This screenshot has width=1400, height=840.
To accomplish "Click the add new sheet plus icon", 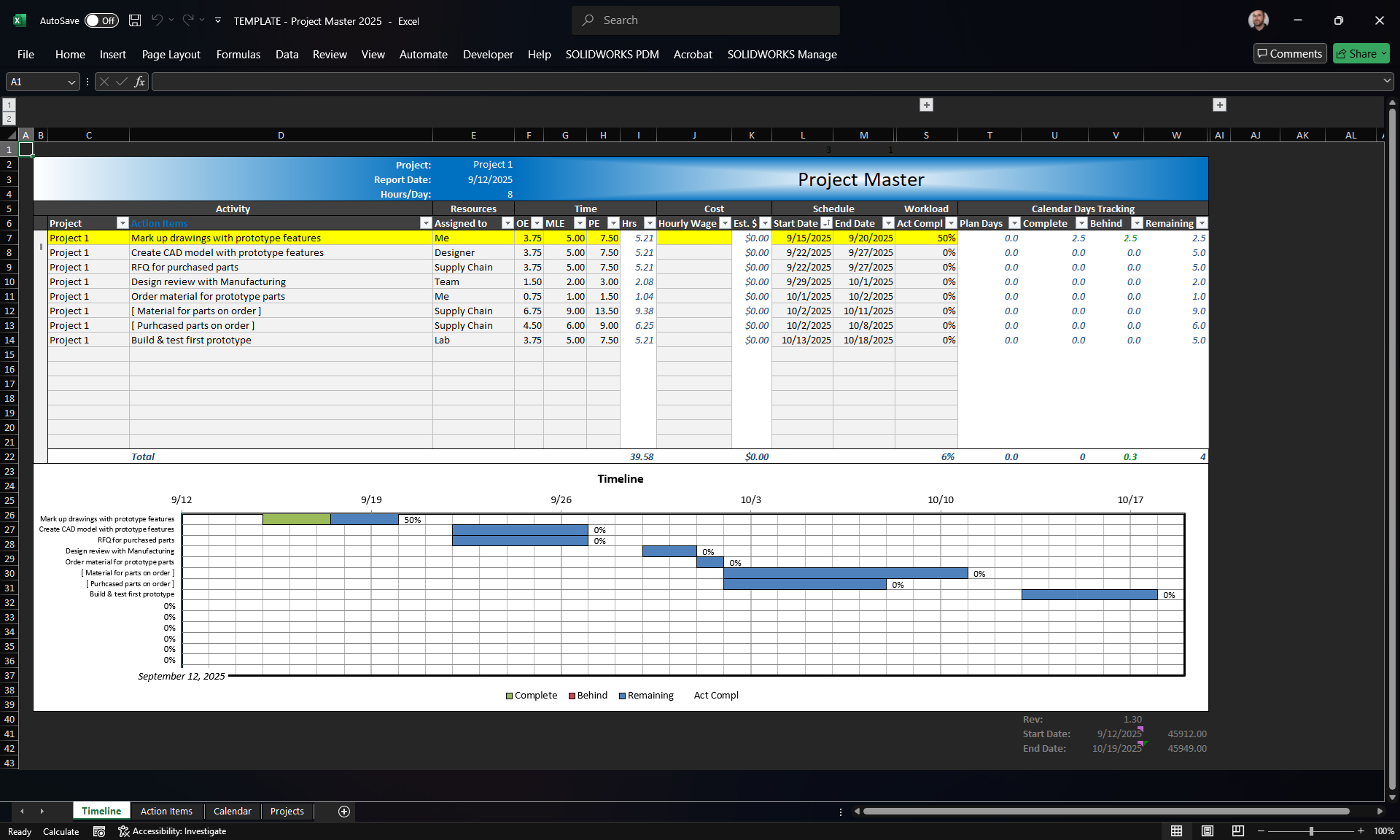I will (x=344, y=812).
